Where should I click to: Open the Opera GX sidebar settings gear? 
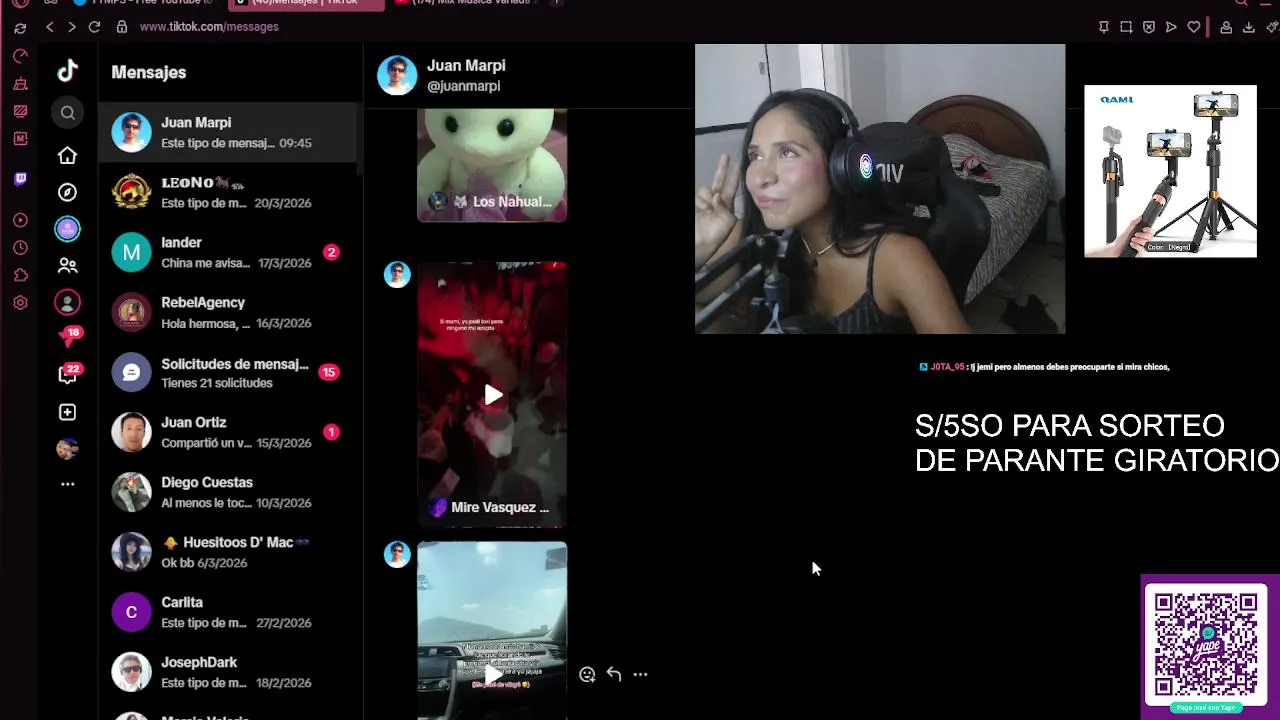[20, 302]
